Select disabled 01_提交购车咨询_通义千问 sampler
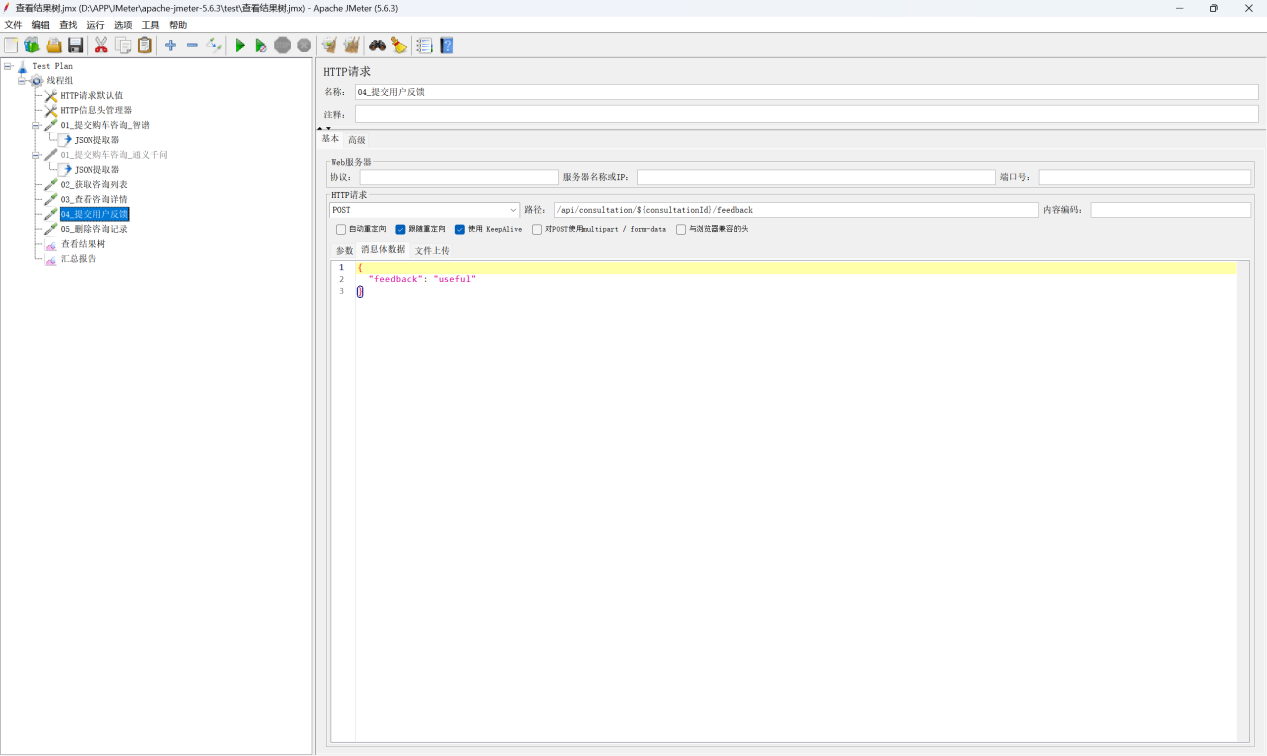 (x=114, y=155)
